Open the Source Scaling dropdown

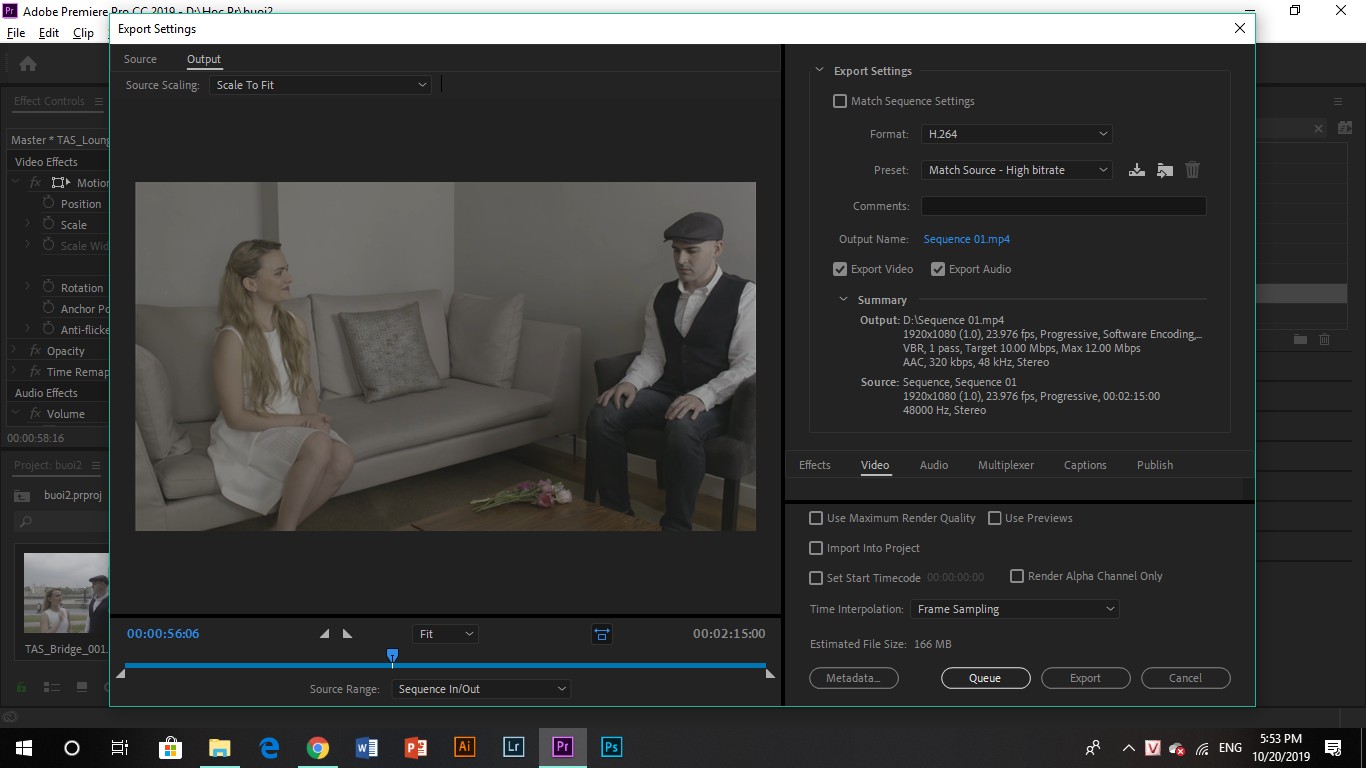click(x=321, y=85)
